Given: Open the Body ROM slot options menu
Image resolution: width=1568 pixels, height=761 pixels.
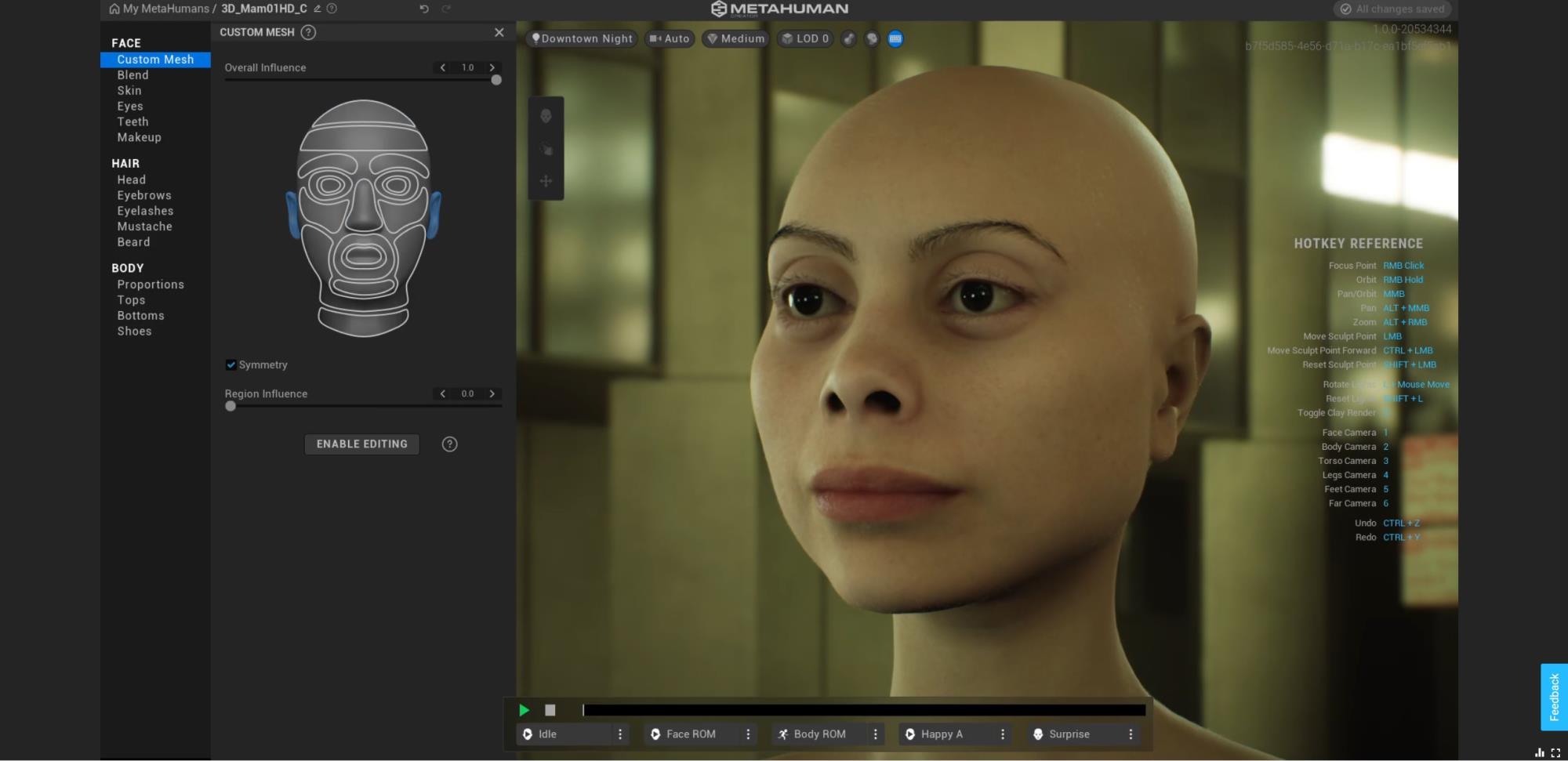Looking at the screenshot, I should [876, 734].
